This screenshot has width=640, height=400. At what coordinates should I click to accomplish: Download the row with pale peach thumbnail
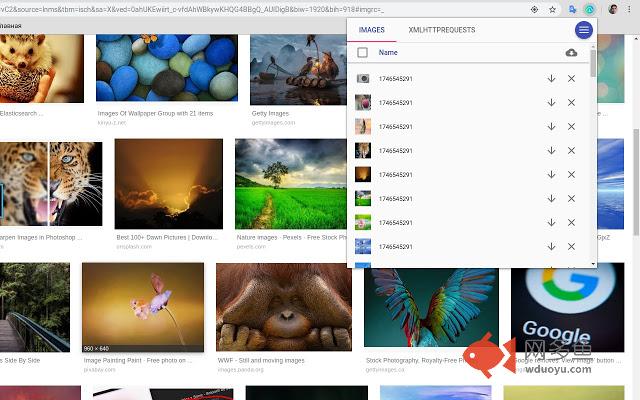(x=551, y=127)
